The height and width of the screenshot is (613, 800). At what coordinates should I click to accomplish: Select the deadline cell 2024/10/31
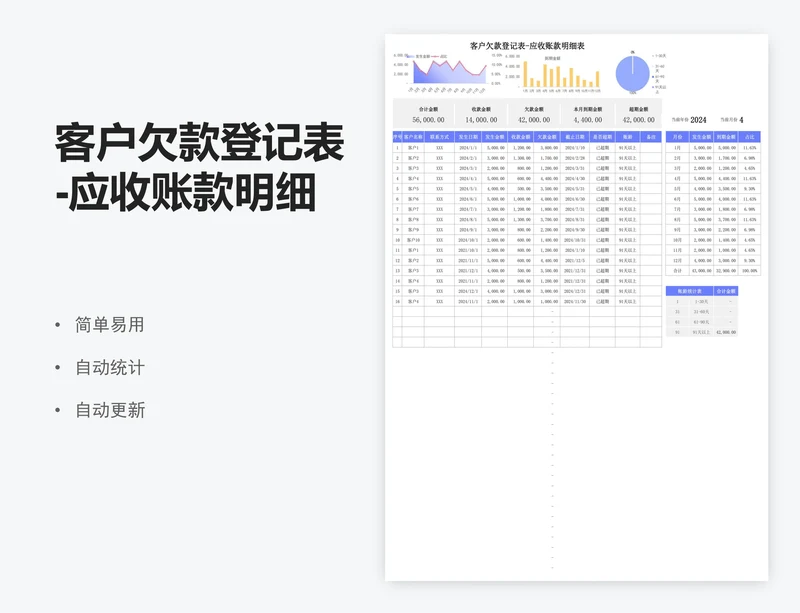pos(574,240)
